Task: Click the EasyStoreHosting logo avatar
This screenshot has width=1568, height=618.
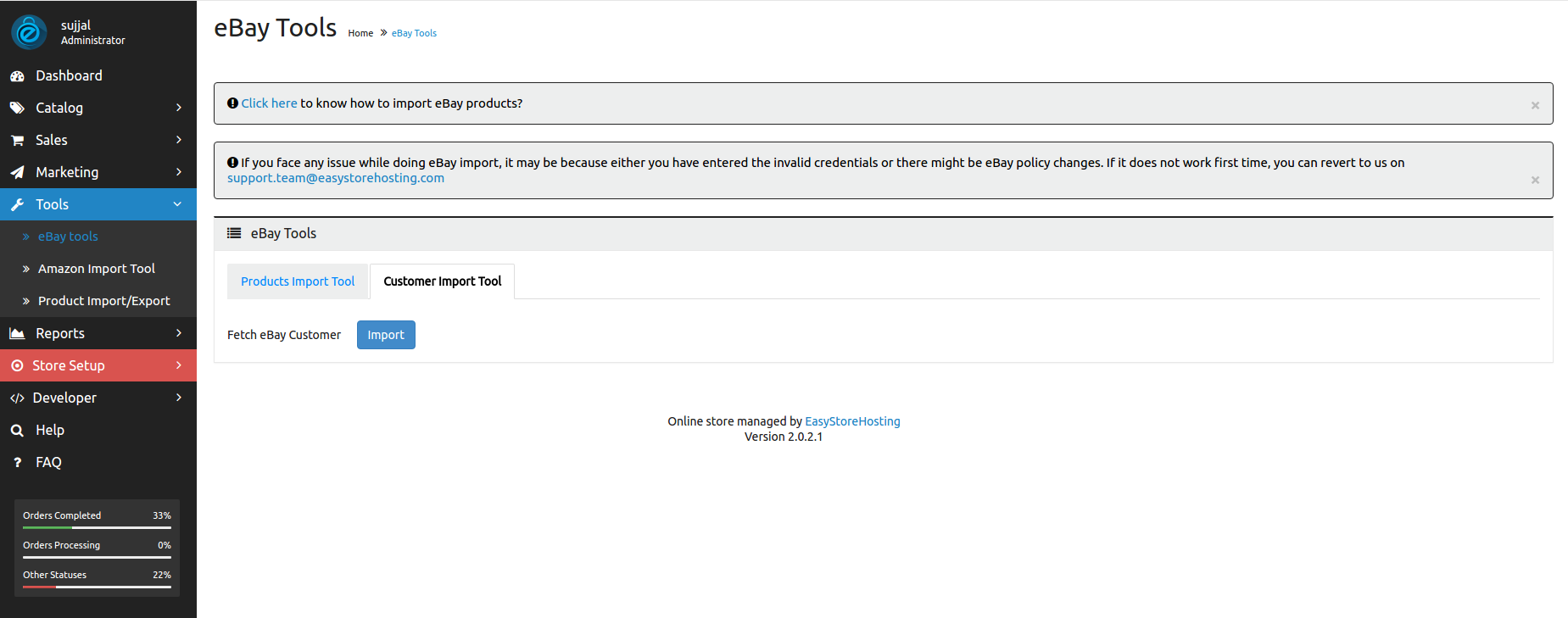Action: [x=29, y=32]
